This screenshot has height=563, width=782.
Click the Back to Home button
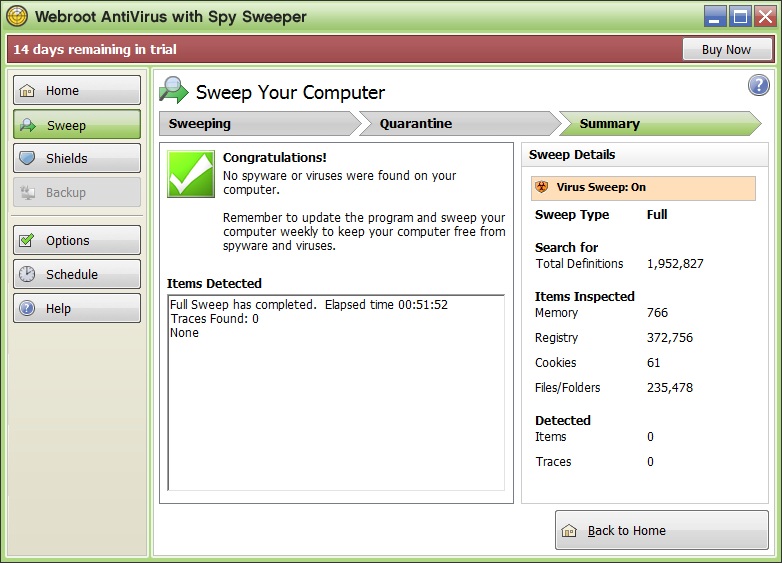[662, 530]
